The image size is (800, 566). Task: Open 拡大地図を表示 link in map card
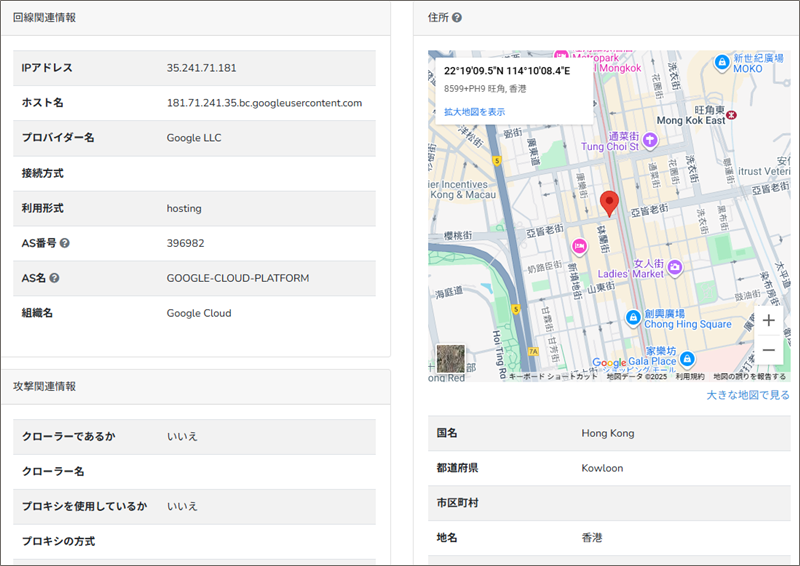(474, 112)
